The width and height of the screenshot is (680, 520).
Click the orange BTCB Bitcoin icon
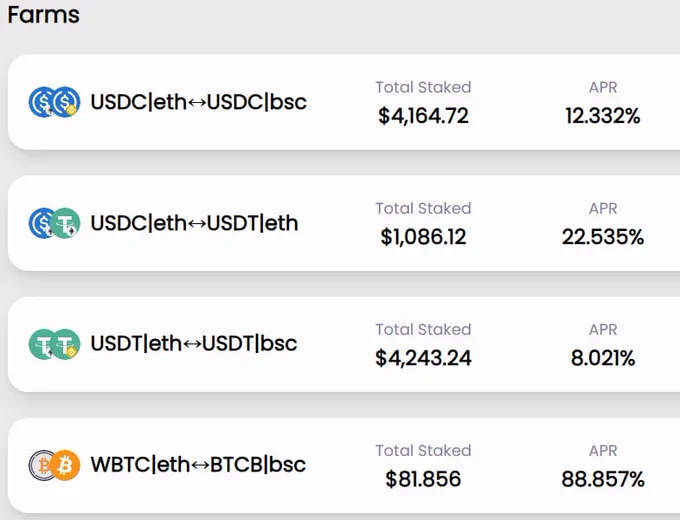tap(65, 465)
